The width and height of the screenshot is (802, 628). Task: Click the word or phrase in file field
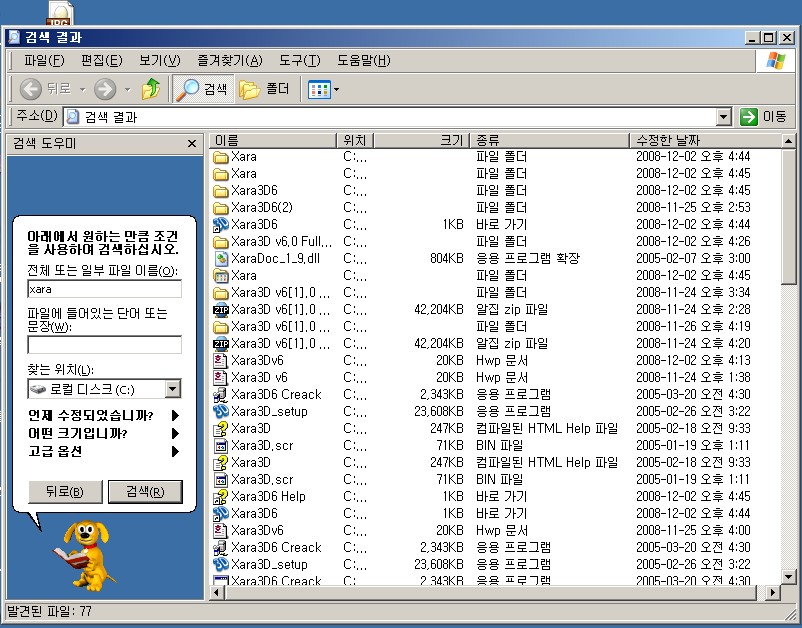pyautogui.click(x=104, y=345)
